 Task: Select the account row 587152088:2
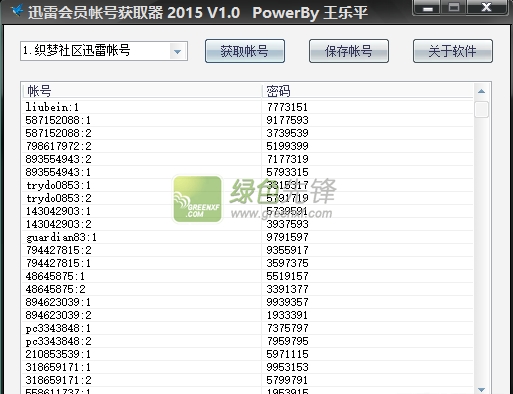coord(248,133)
